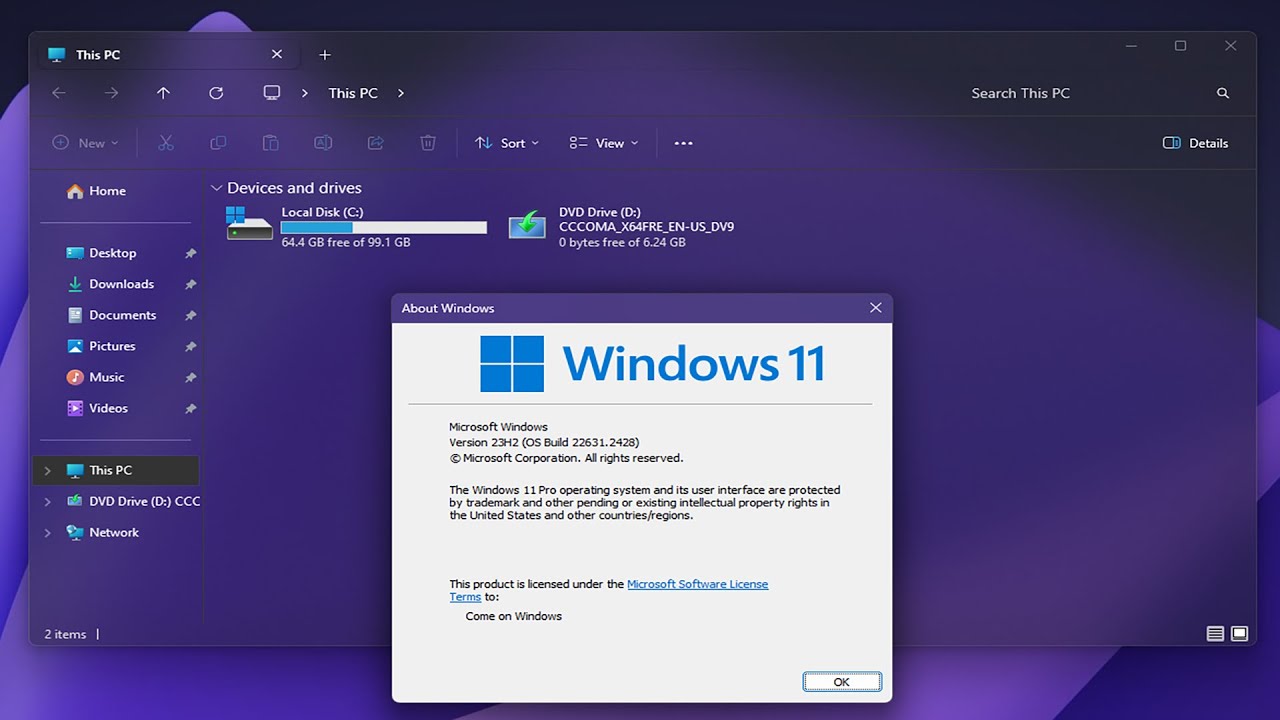Click the Cut scissors icon
Viewport: 1280px width, 720px height.
pyautogui.click(x=166, y=143)
